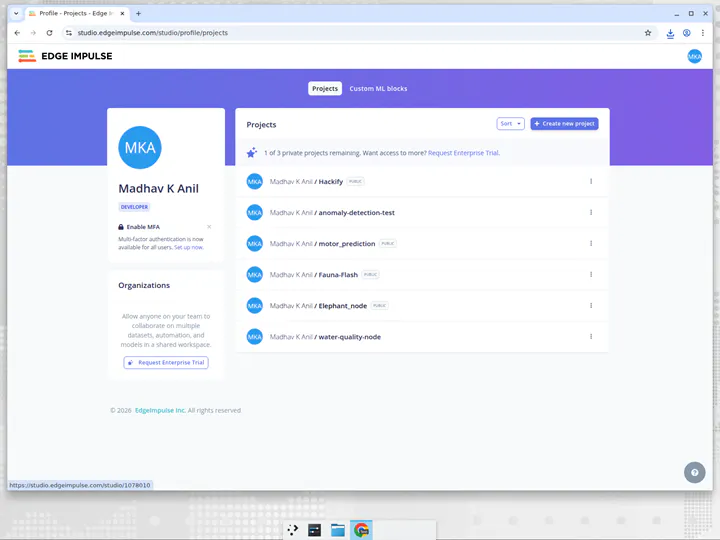Image resolution: width=720 pixels, height=540 pixels.
Task: Open the anomaly-detection-test project
Action: tap(356, 213)
